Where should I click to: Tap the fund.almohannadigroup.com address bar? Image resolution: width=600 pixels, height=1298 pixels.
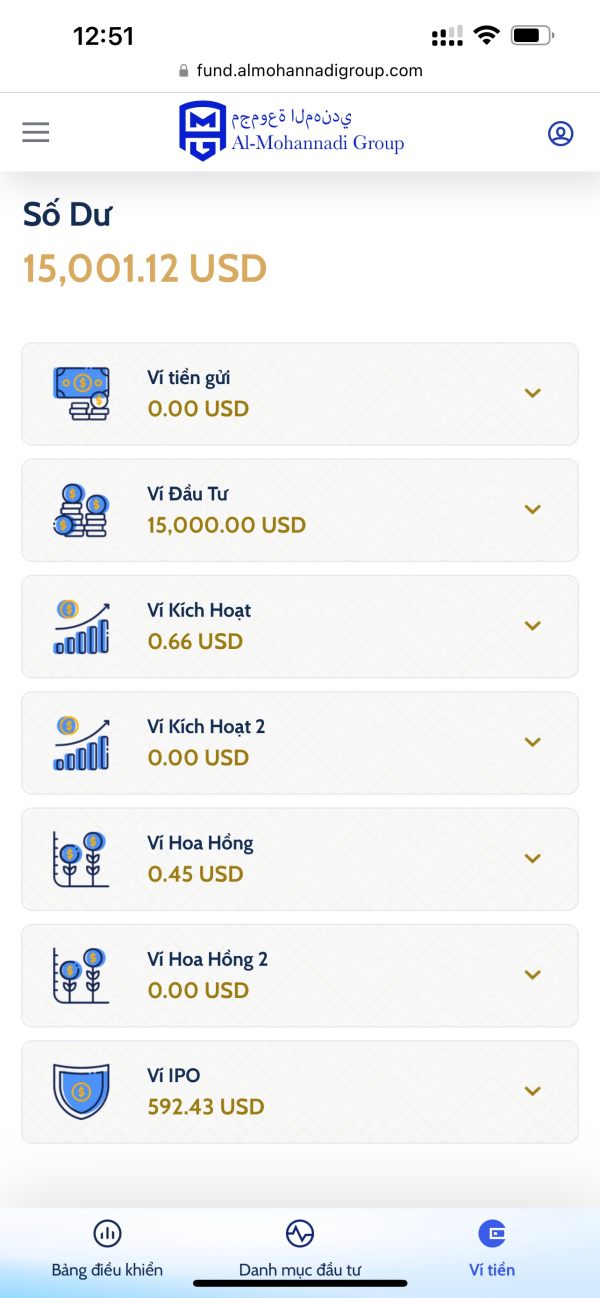(300, 71)
